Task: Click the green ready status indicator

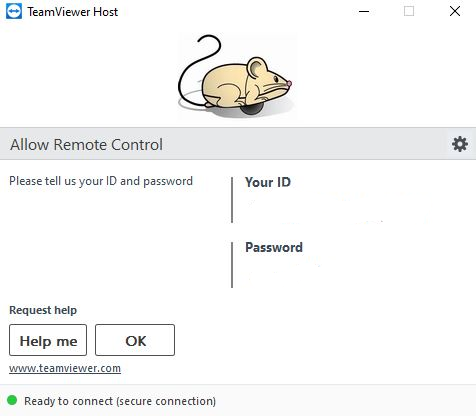Action: [12, 400]
